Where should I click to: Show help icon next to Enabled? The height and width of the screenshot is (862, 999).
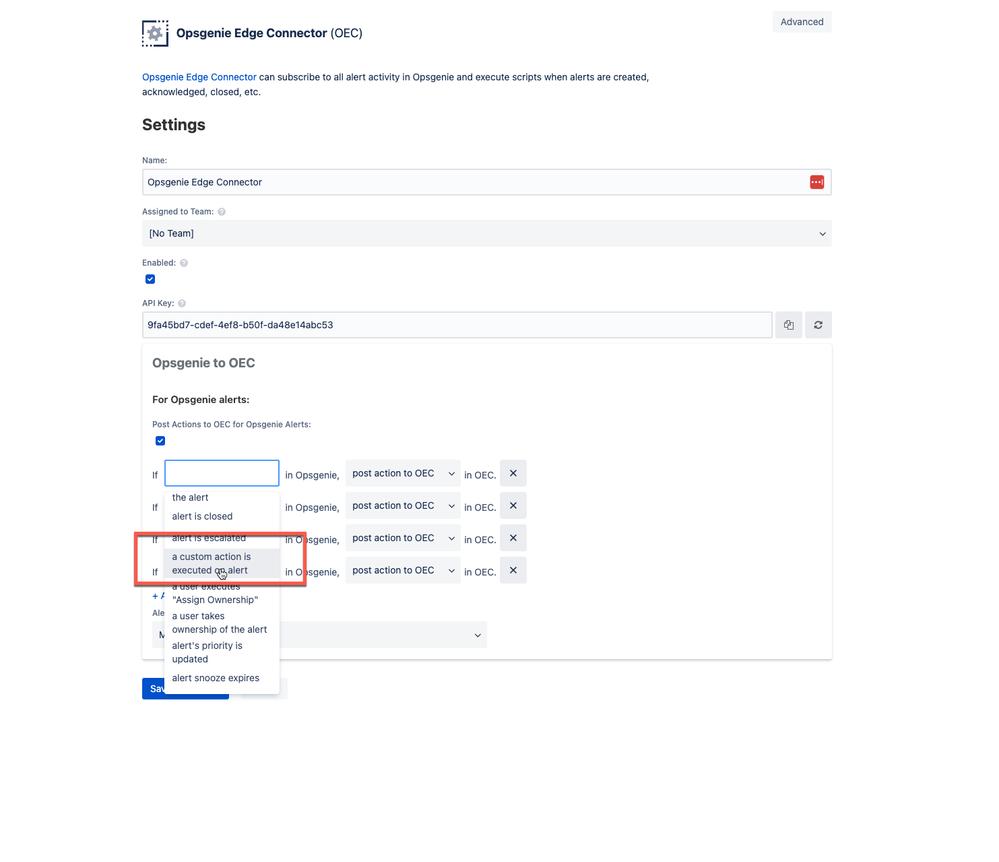coord(183,262)
